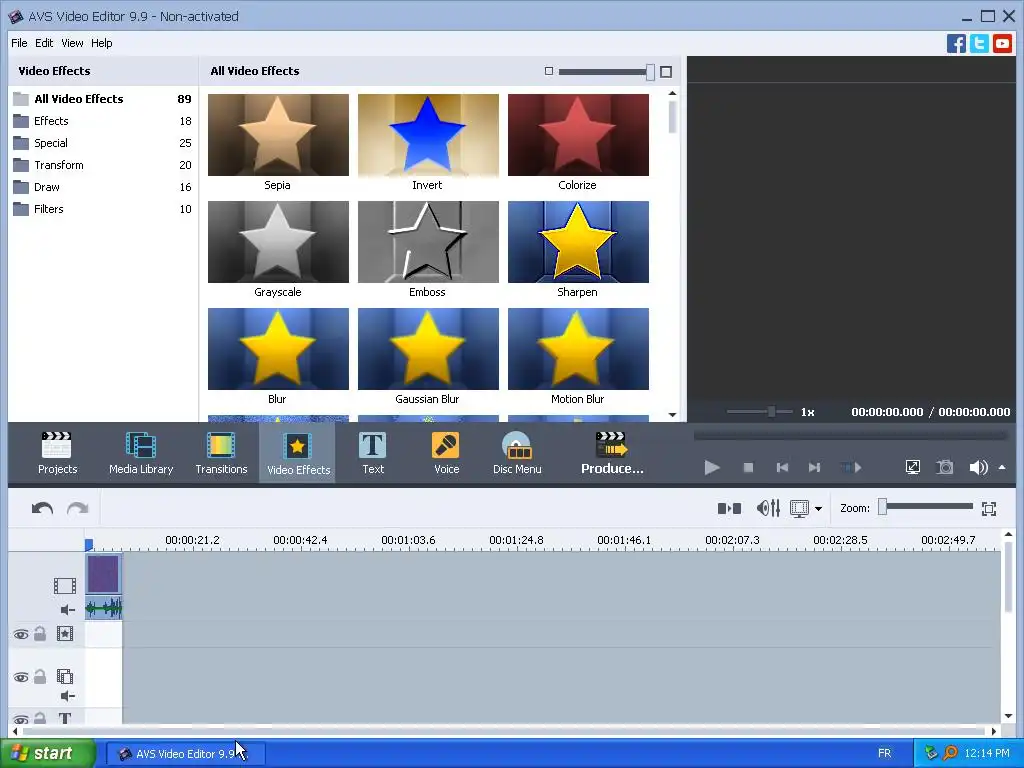Image resolution: width=1024 pixels, height=768 pixels.
Task: Select All Video Effects folder
Action: [x=102, y=99]
